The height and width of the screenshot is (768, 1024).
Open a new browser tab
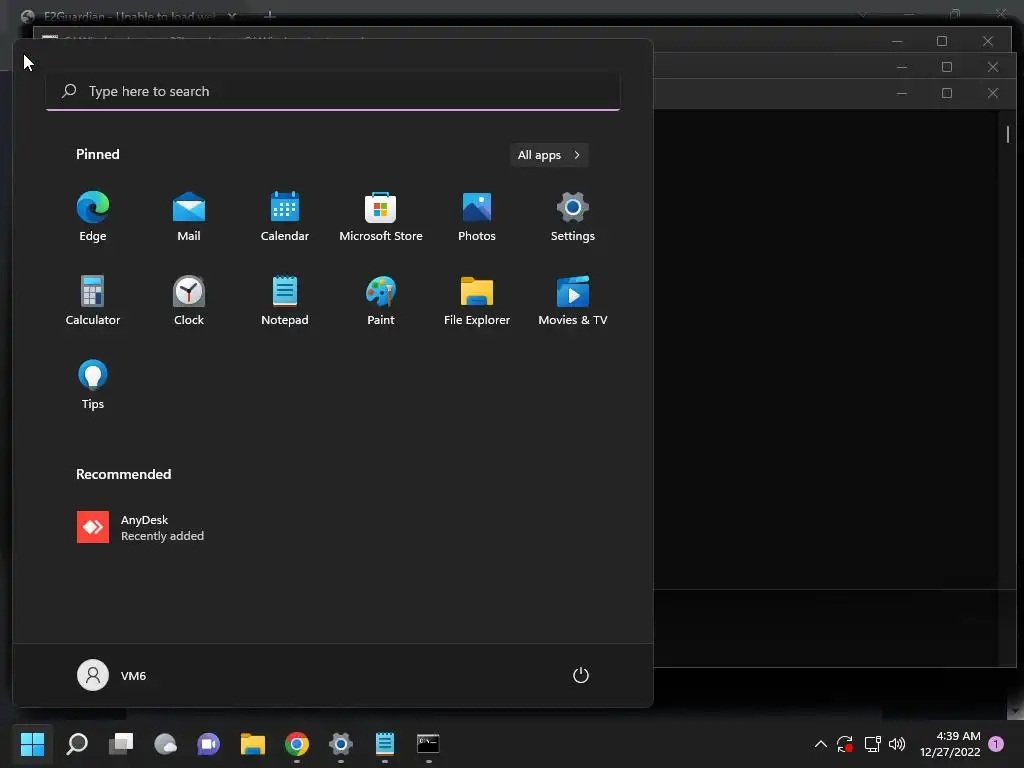(269, 15)
